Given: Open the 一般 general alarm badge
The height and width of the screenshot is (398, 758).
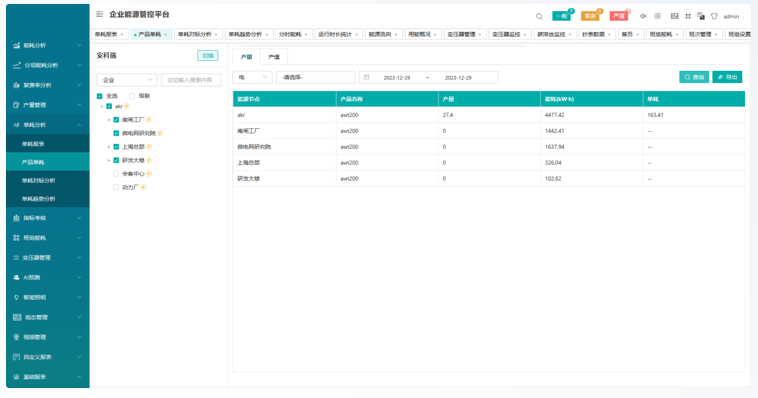Looking at the screenshot, I should point(561,16).
